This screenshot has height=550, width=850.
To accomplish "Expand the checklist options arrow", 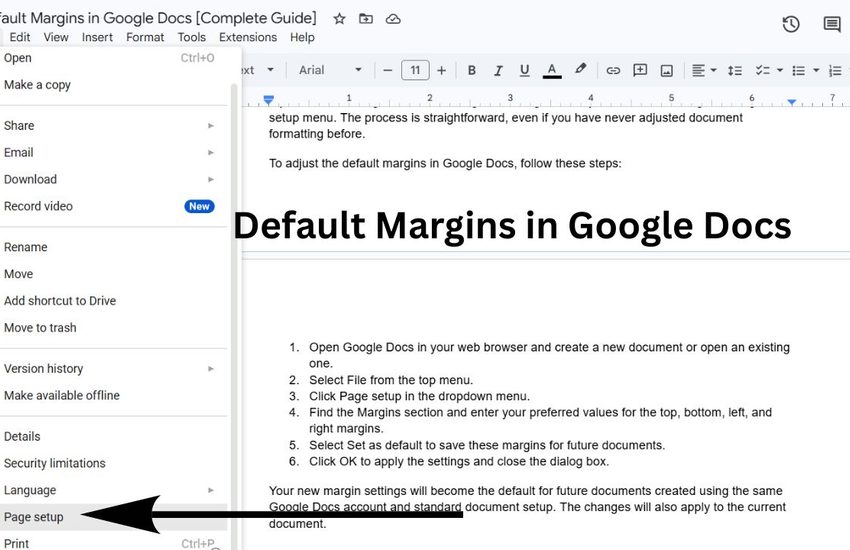I will (x=780, y=70).
